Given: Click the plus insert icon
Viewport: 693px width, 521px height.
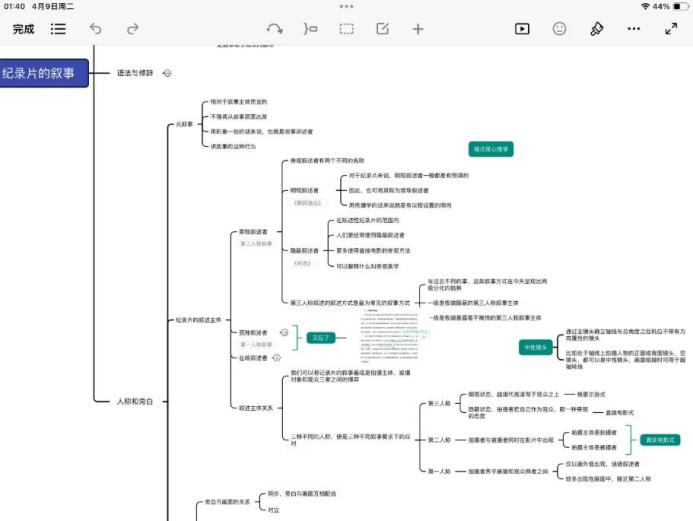Looking at the screenshot, I should point(418,29).
